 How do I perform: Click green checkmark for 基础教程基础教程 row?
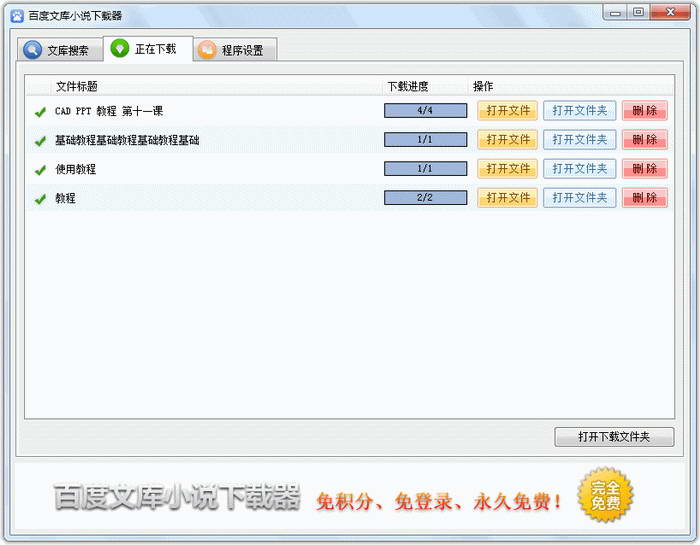40,141
